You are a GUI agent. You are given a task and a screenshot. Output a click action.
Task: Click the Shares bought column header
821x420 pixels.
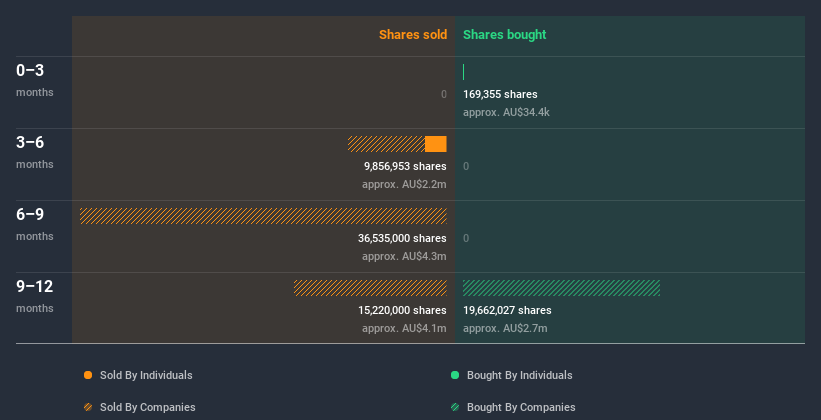504,35
